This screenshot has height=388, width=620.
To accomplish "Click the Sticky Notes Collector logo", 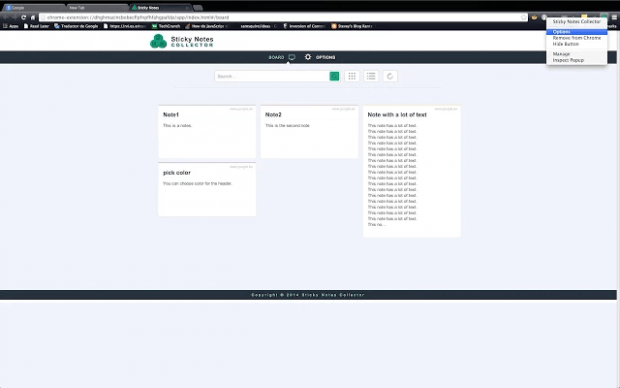I will [x=181, y=41].
